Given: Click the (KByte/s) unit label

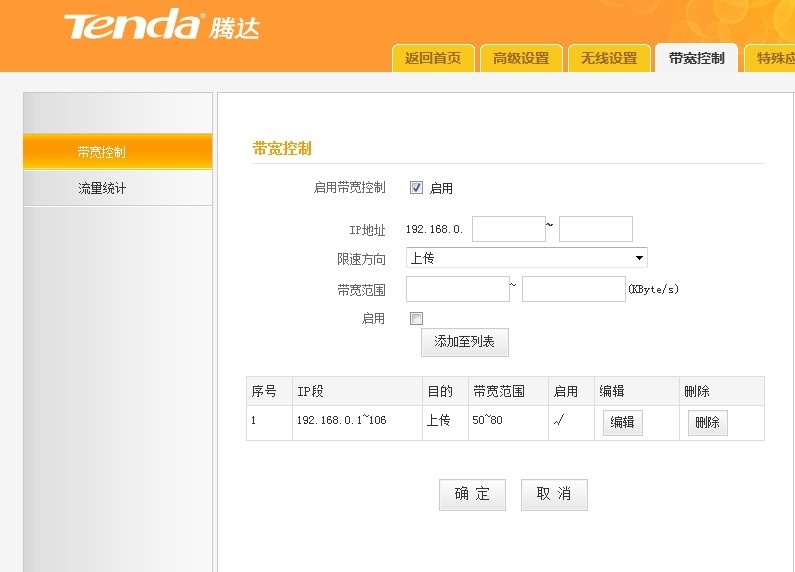Looking at the screenshot, I should [653, 289].
